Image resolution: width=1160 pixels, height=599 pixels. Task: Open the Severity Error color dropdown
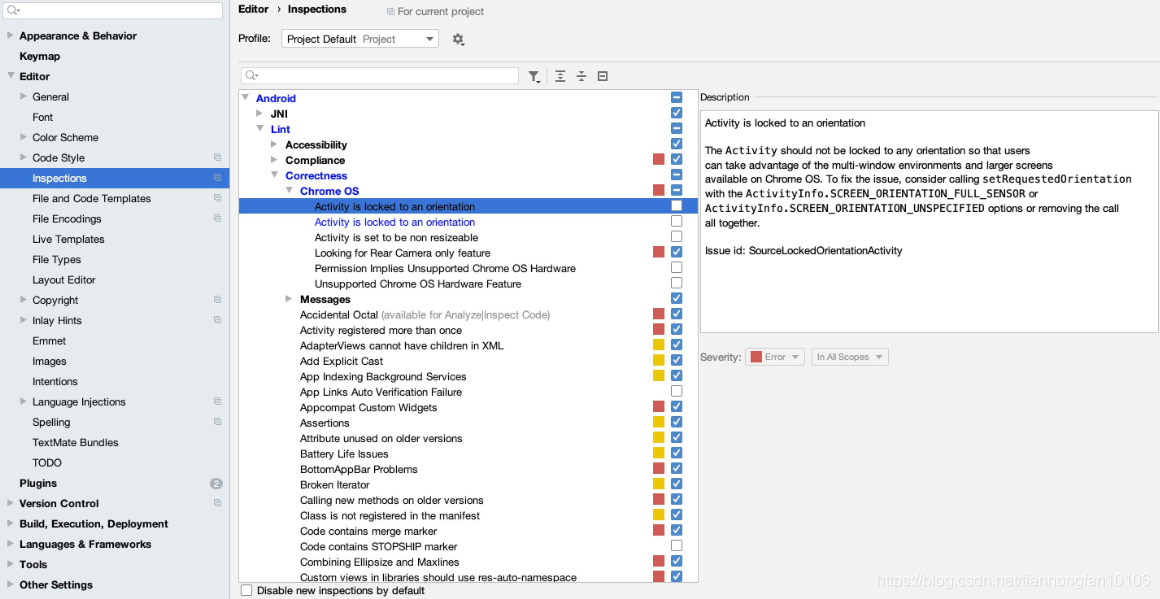775,356
